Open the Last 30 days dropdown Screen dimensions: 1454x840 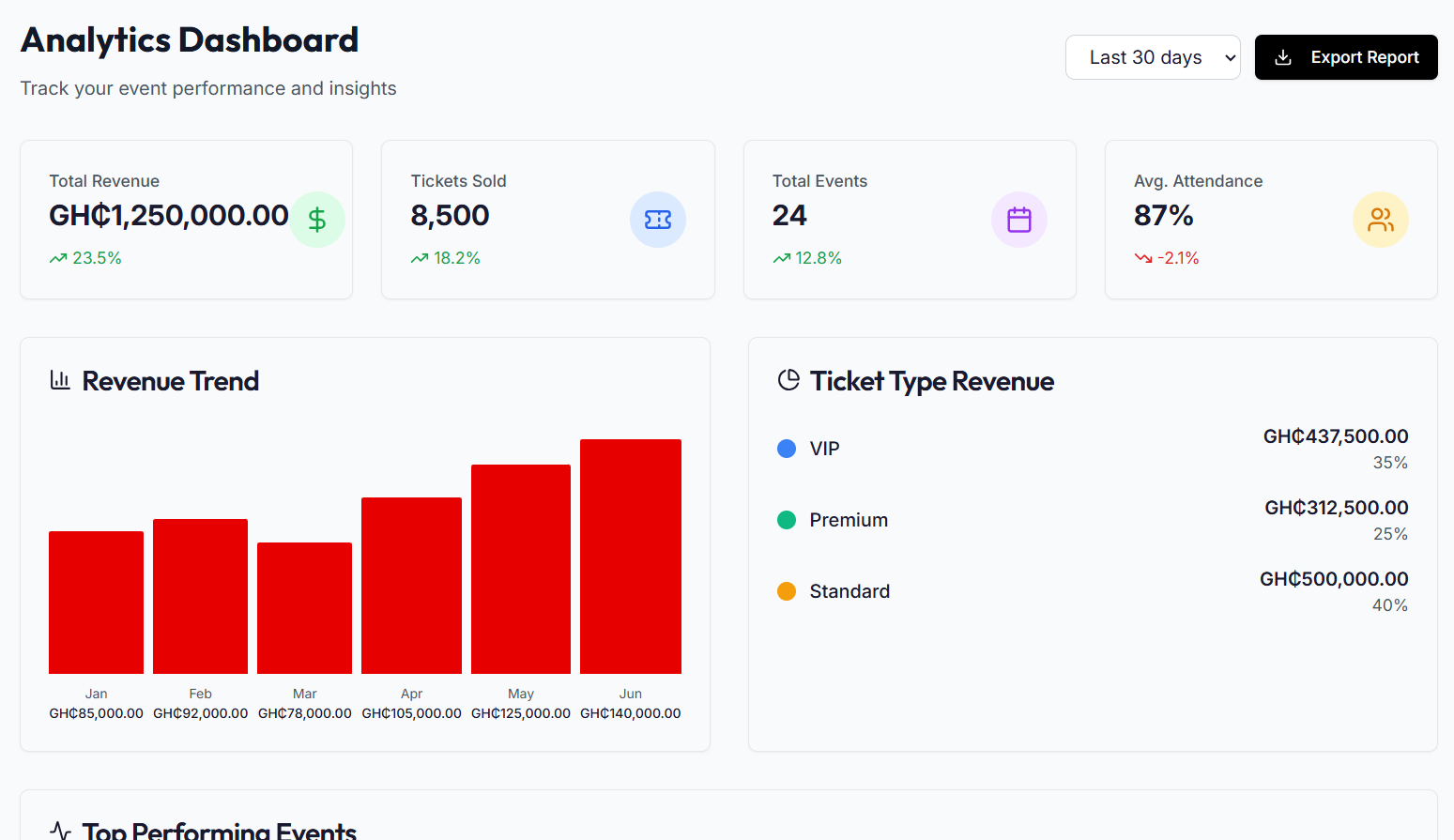pyautogui.click(x=1153, y=57)
